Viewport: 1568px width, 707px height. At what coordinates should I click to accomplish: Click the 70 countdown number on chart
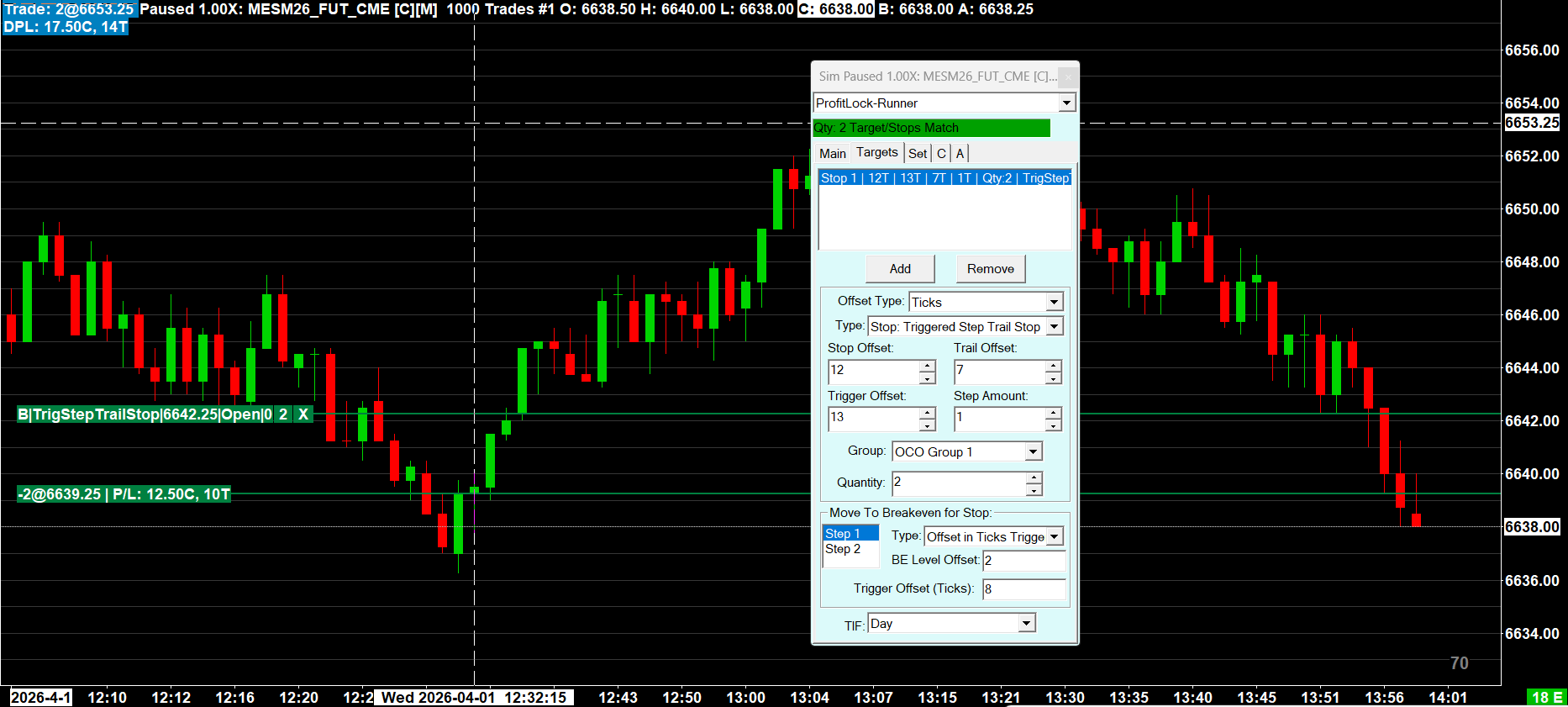point(1460,663)
